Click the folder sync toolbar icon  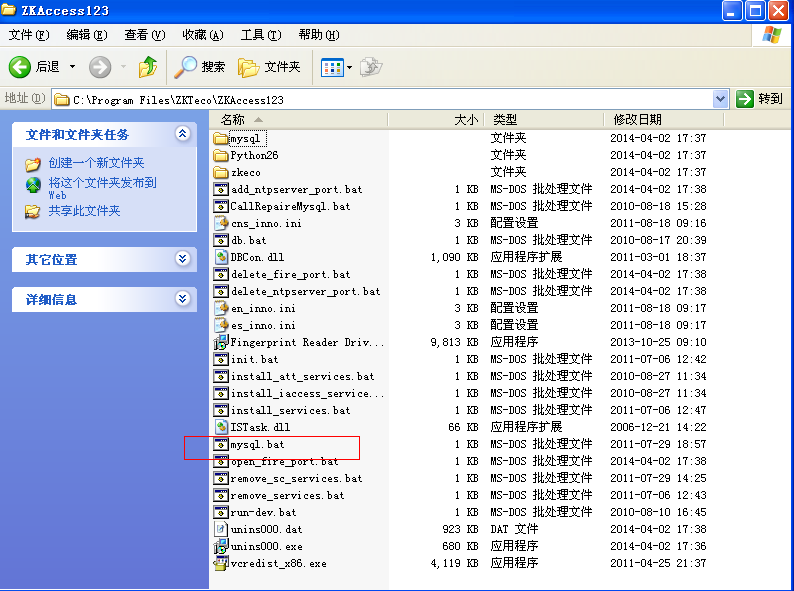[371, 67]
